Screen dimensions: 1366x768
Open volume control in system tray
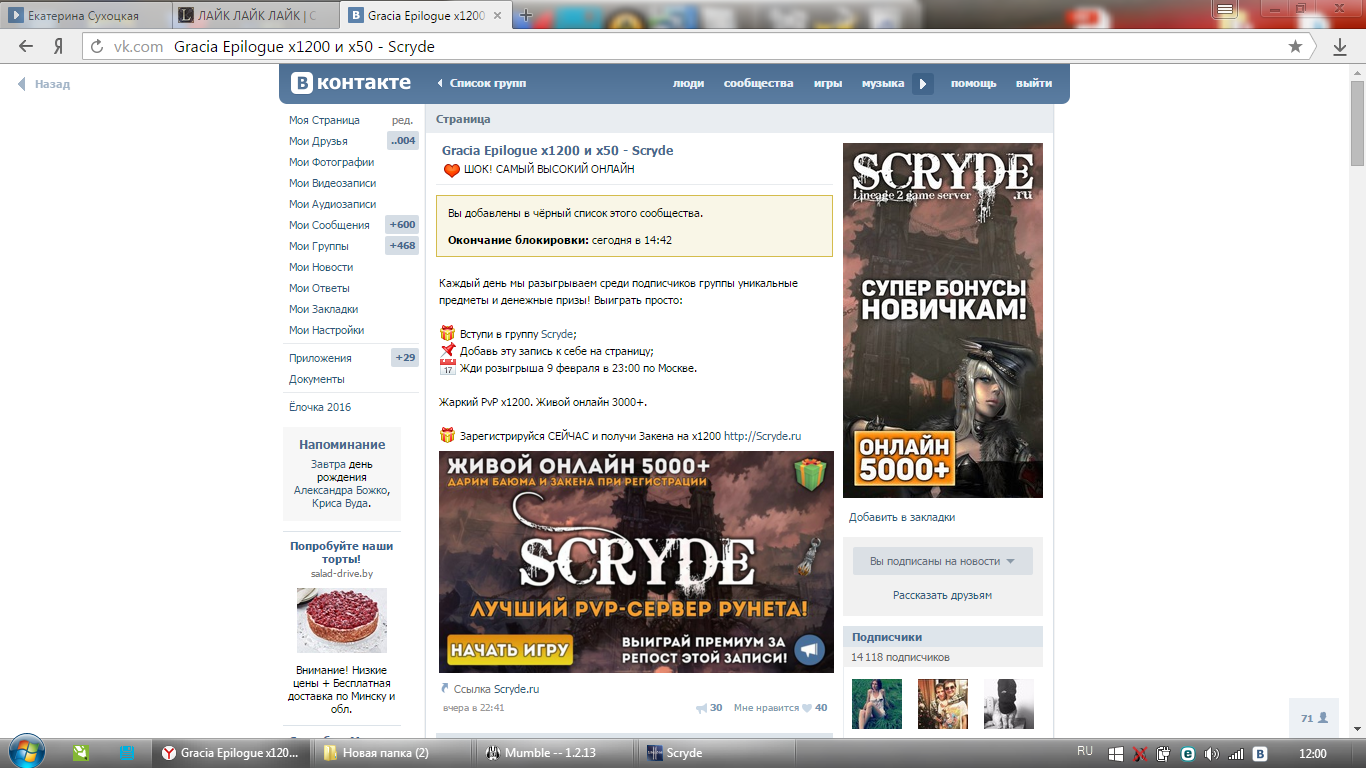(1212, 753)
